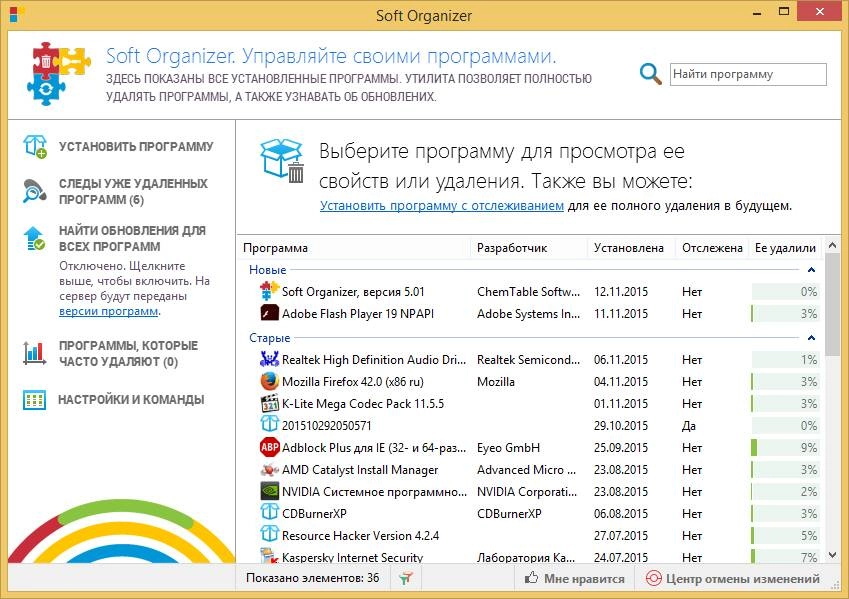Select AMD Catalyst Install Manager row
Viewport: 849px width, 599px height.
530,470
